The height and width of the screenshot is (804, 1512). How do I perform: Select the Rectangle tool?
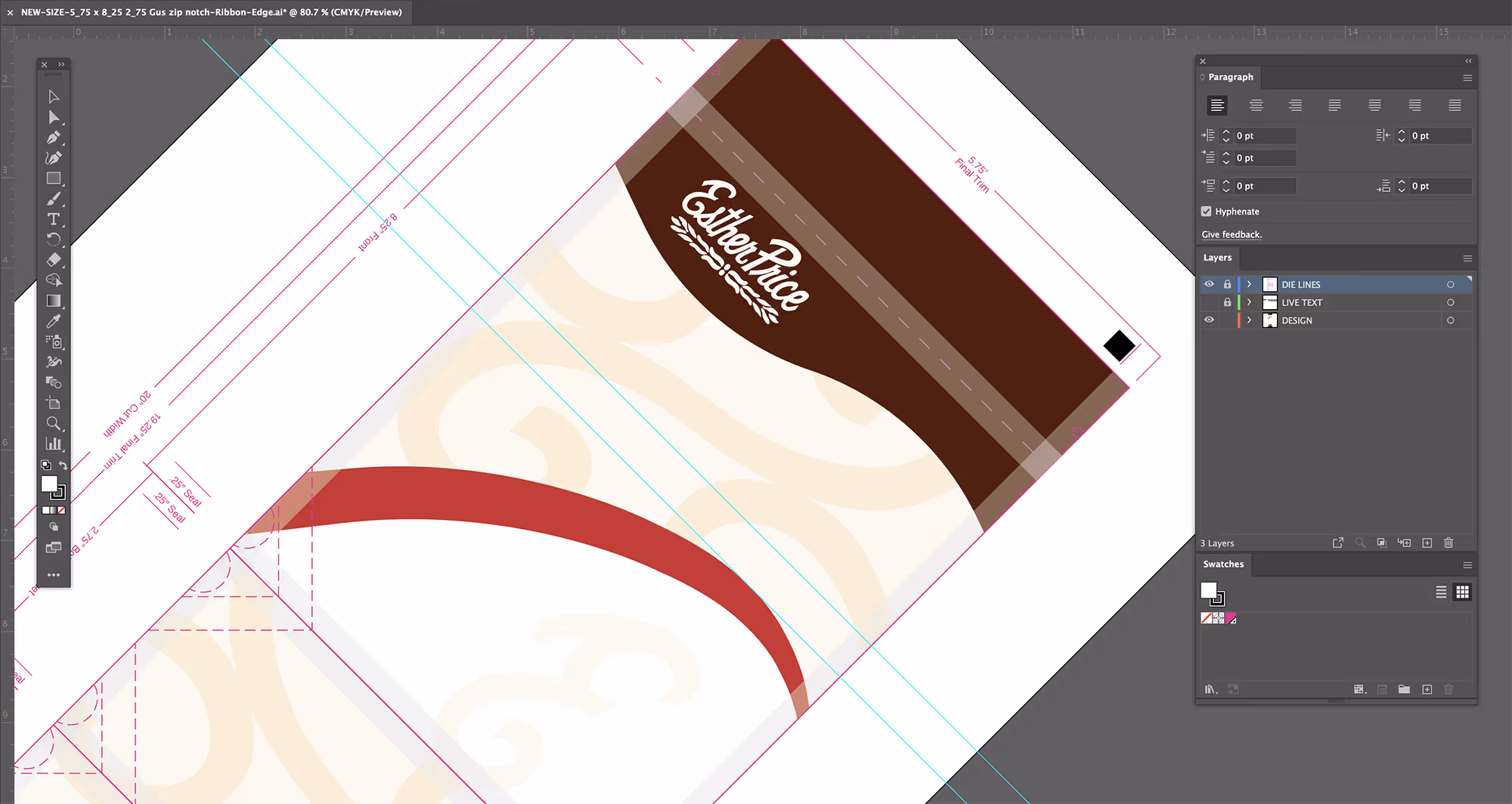coord(54,178)
